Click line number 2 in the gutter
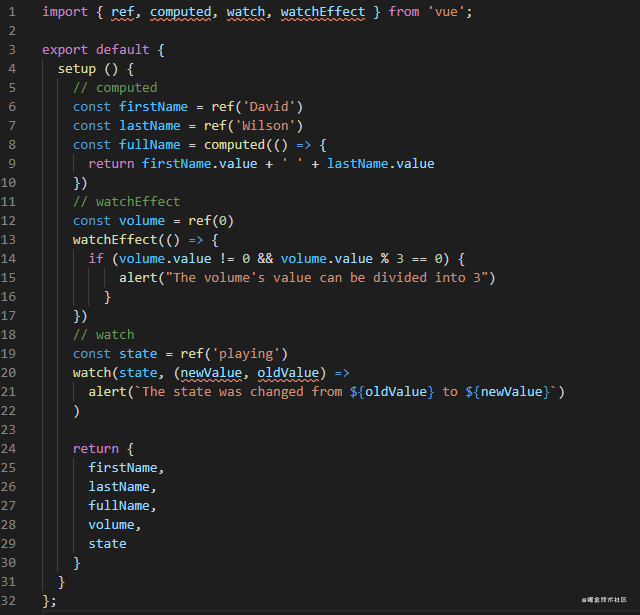 [12, 31]
